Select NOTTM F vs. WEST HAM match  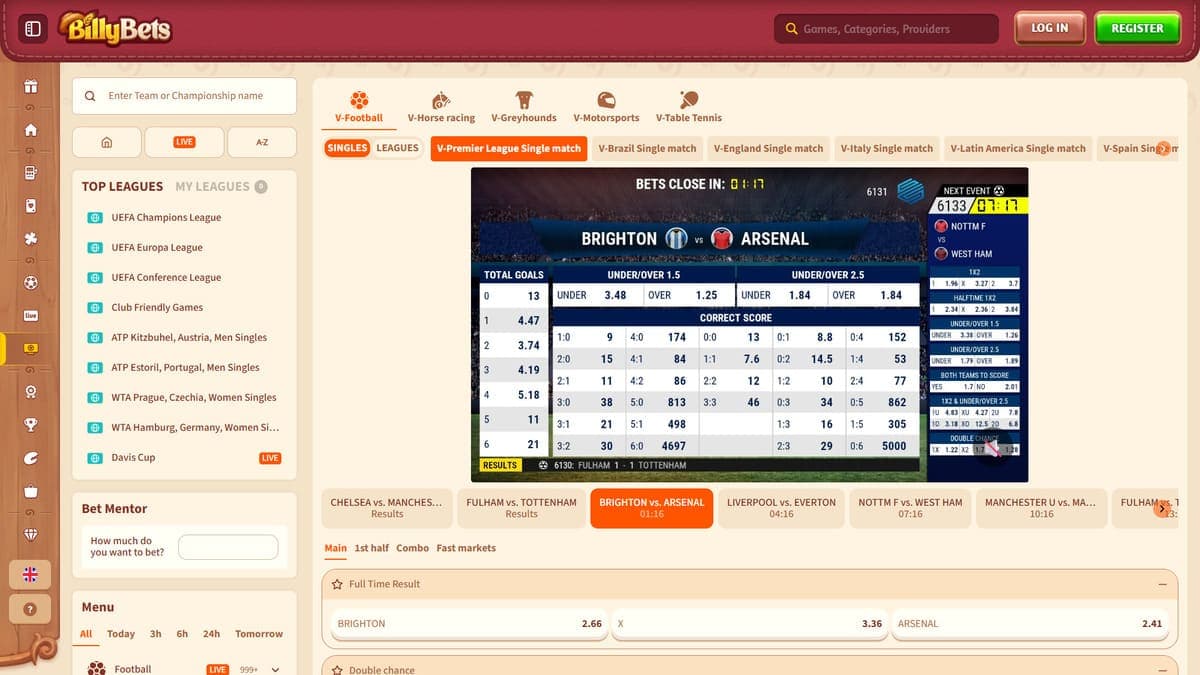tap(910, 508)
